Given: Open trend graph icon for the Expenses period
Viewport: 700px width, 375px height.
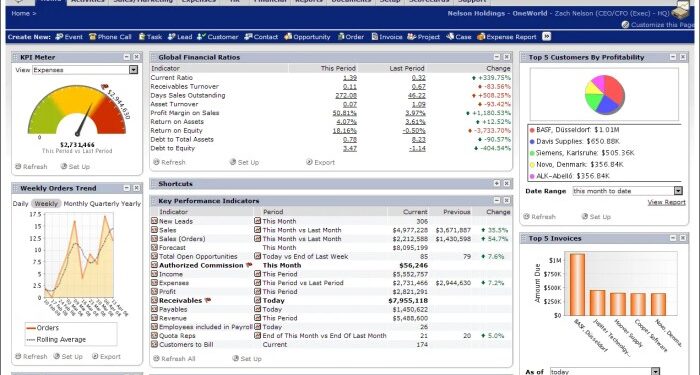Looking at the screenshot, I should click(258, 283).
